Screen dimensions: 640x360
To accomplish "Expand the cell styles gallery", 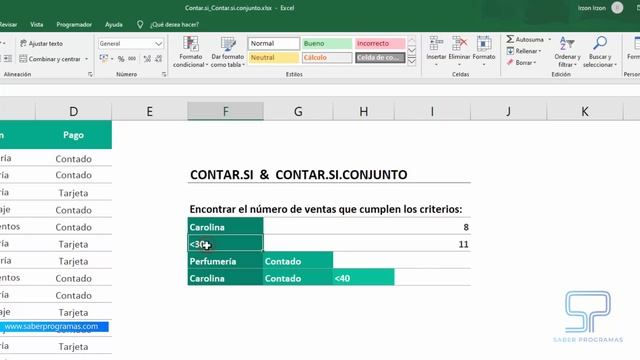I will (412, 61).
